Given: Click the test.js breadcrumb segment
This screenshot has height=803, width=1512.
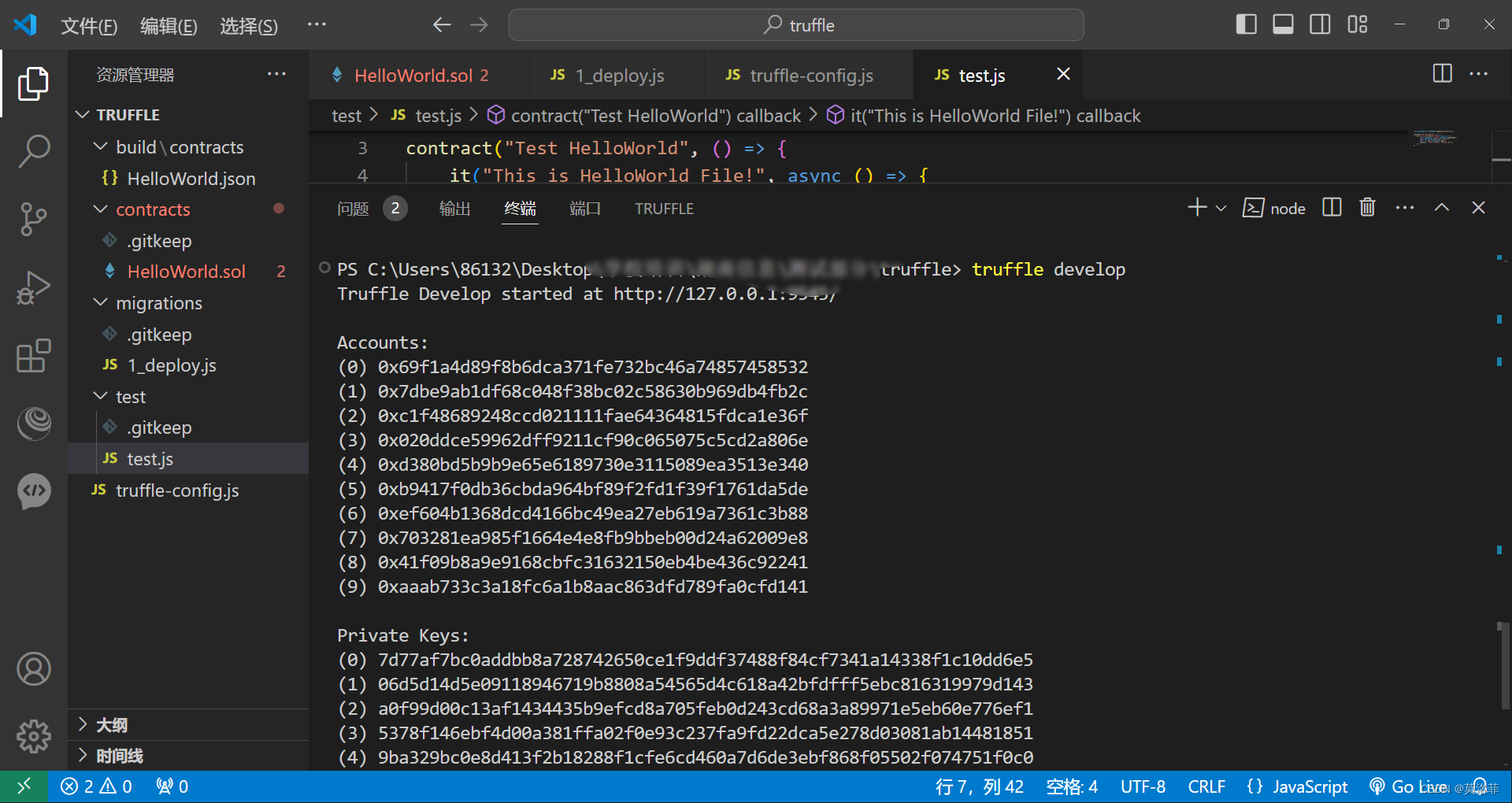Looking at the screenshot, I should pos(426,116).
